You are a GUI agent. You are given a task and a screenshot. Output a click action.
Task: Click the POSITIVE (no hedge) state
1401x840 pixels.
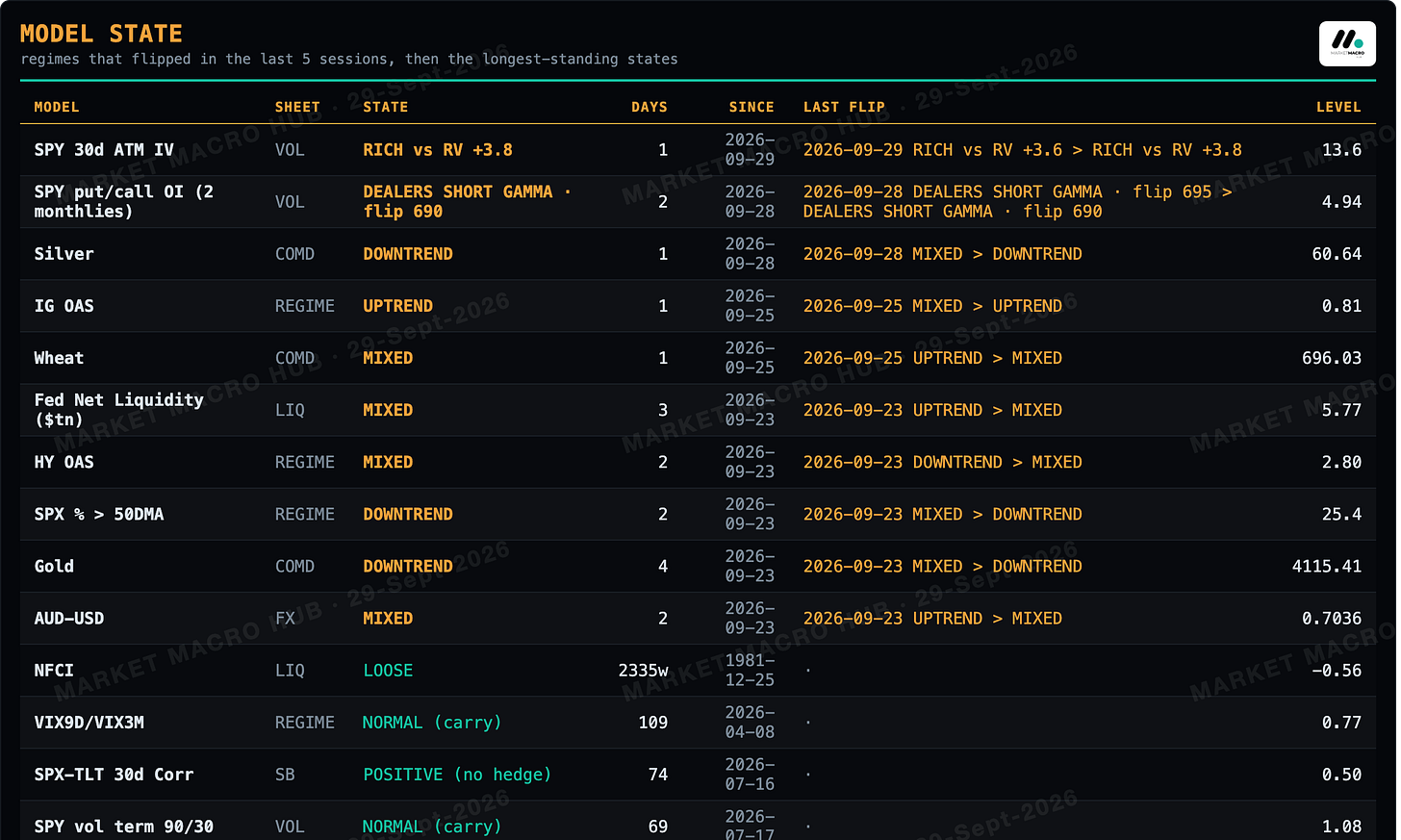point(457,774)
